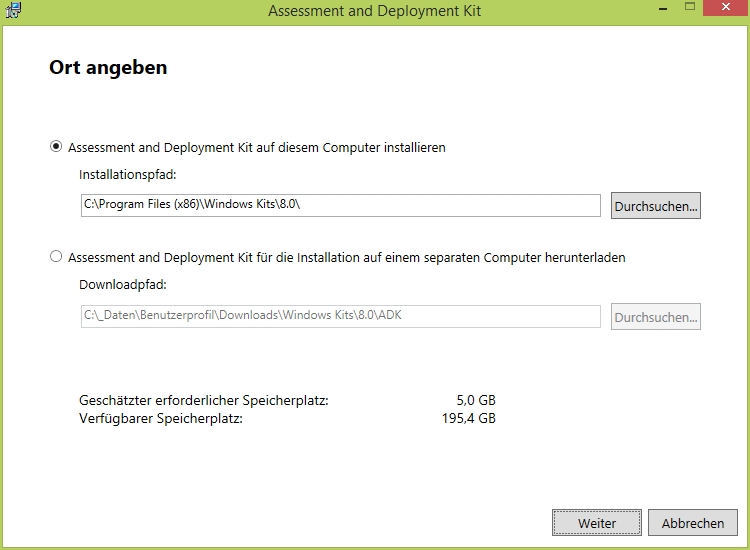Click the 'Installationspfad:' label
This screenshot has height=550, width=750.
click(x=128, y=175)
